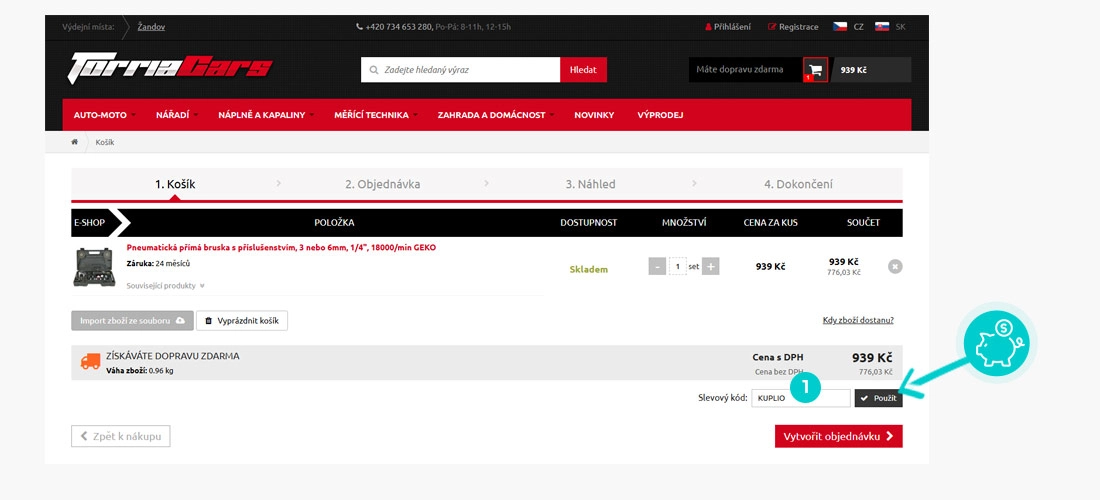Click the phone number +420 734 653 280
Image resolution: width=1100 pixels, height=500 pixels.
click(x=398, y=27)
